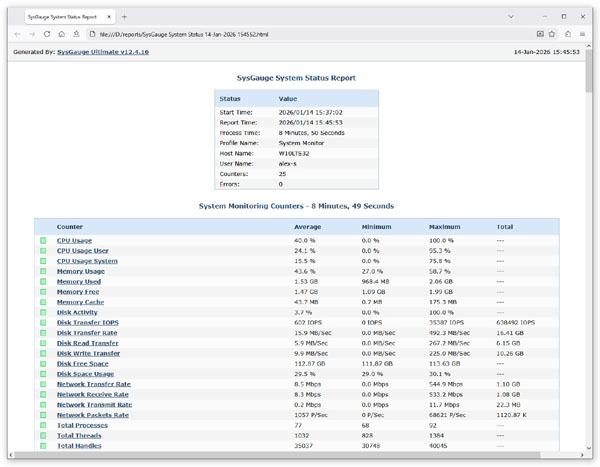Open the SysGauge Ultimate v12.4.16 link
Viewport: 600px width, 467px height.
coord(103,52)
